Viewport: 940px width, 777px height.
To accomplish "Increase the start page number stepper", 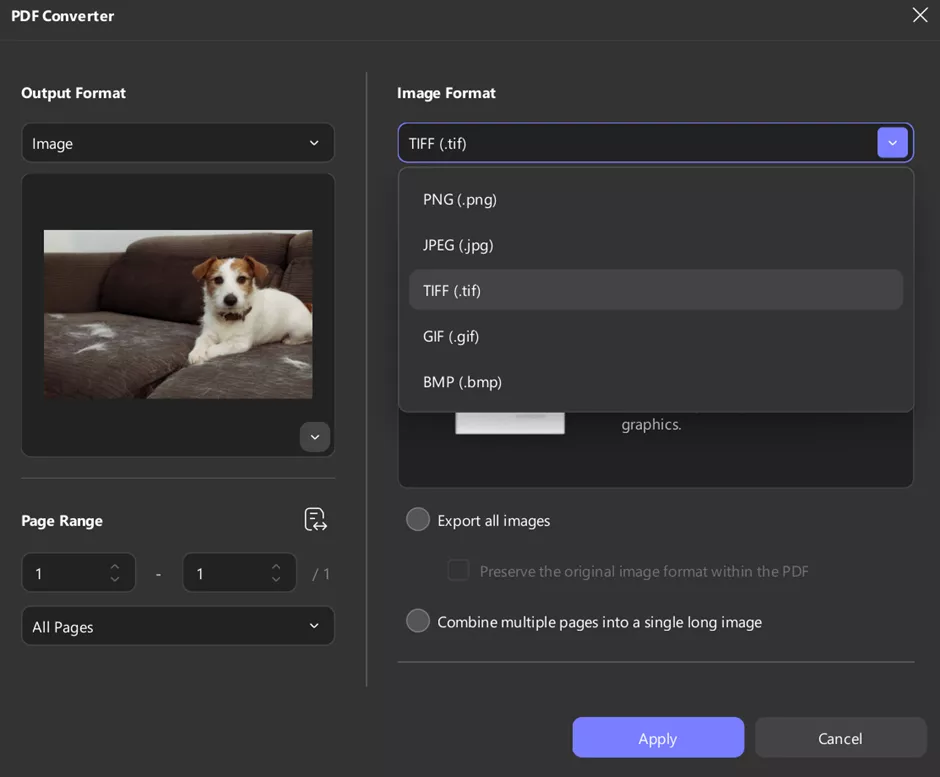I will tap(115, 567).
